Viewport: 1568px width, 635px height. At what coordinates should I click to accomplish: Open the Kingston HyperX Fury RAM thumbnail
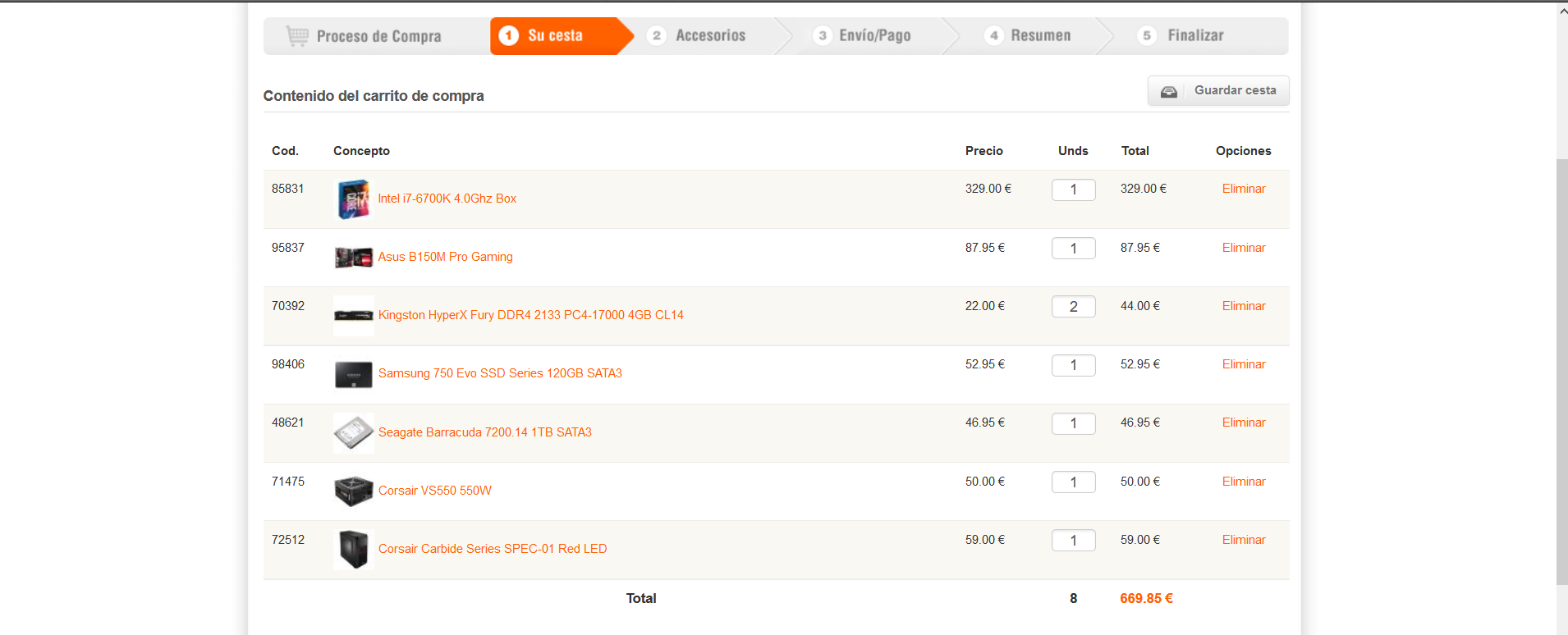coord(354,316)
